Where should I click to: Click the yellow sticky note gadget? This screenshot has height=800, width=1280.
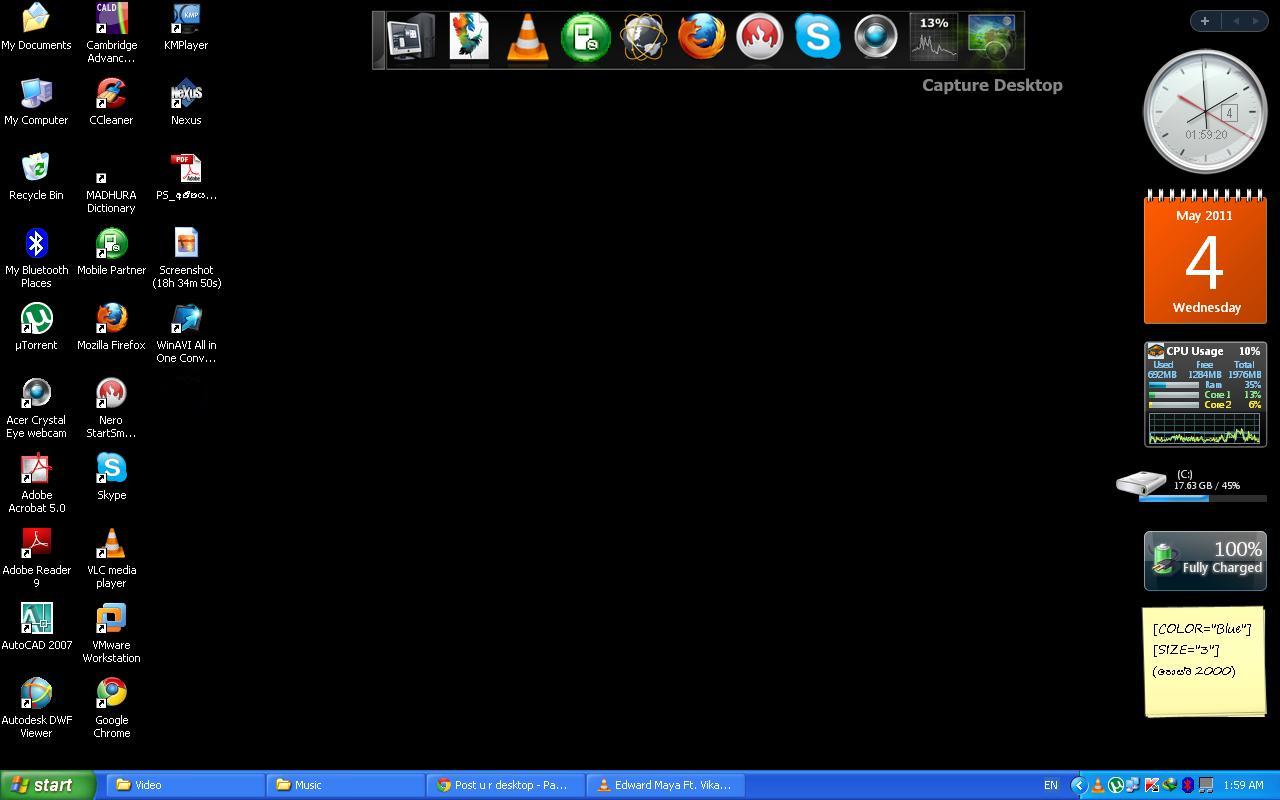pos(1205,661)
